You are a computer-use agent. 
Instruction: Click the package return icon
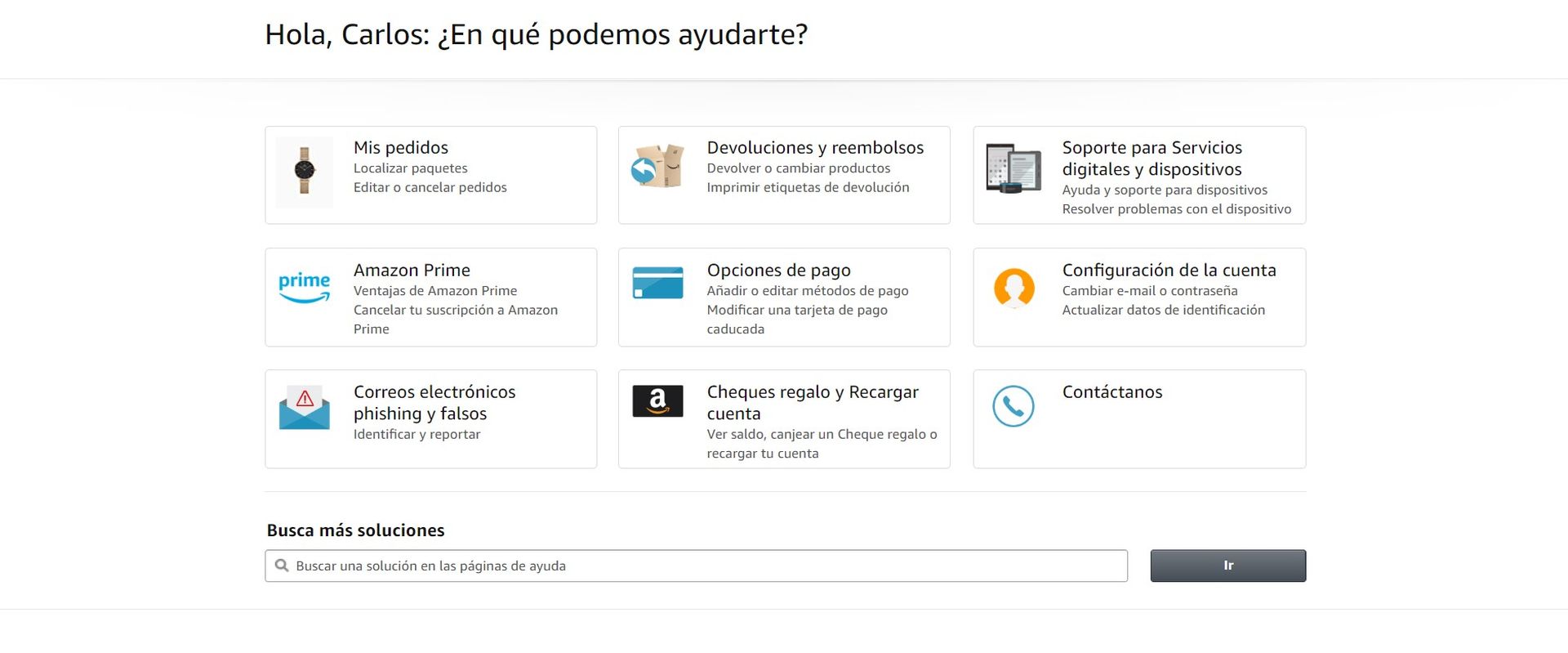click(x=657, y=166)
